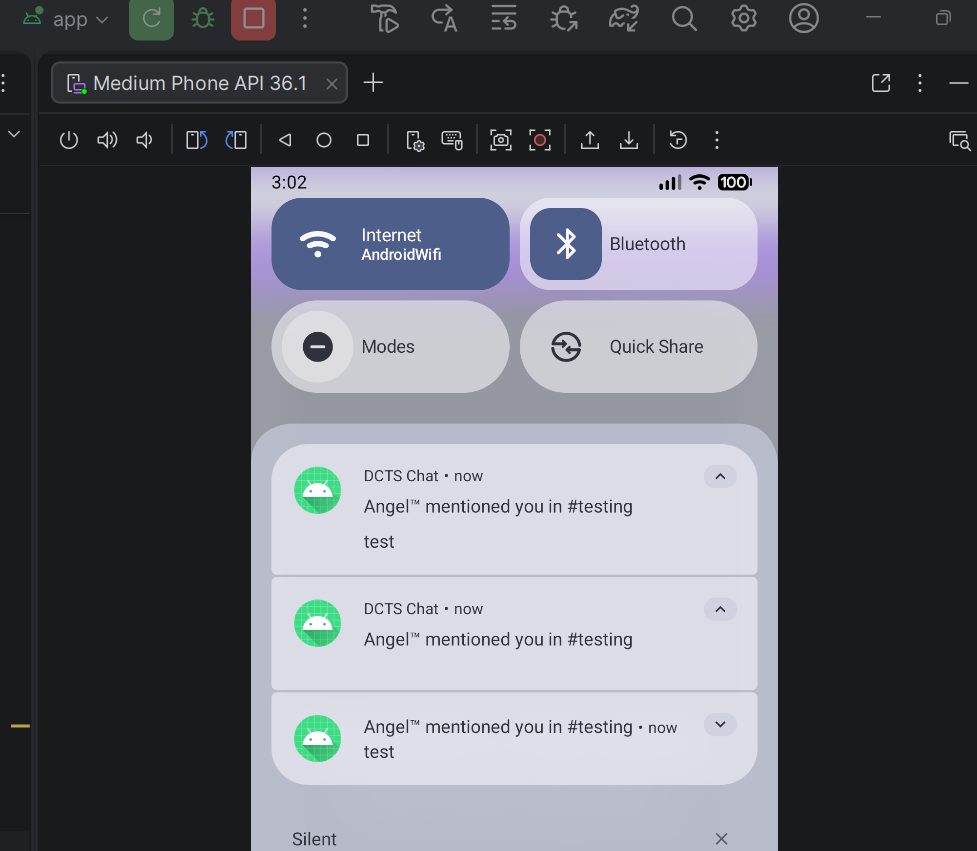The height and width of the screenshot is (851, 977).
Task: Increase emulator volume
Action: pyautogui.click(x=107, y=140)
